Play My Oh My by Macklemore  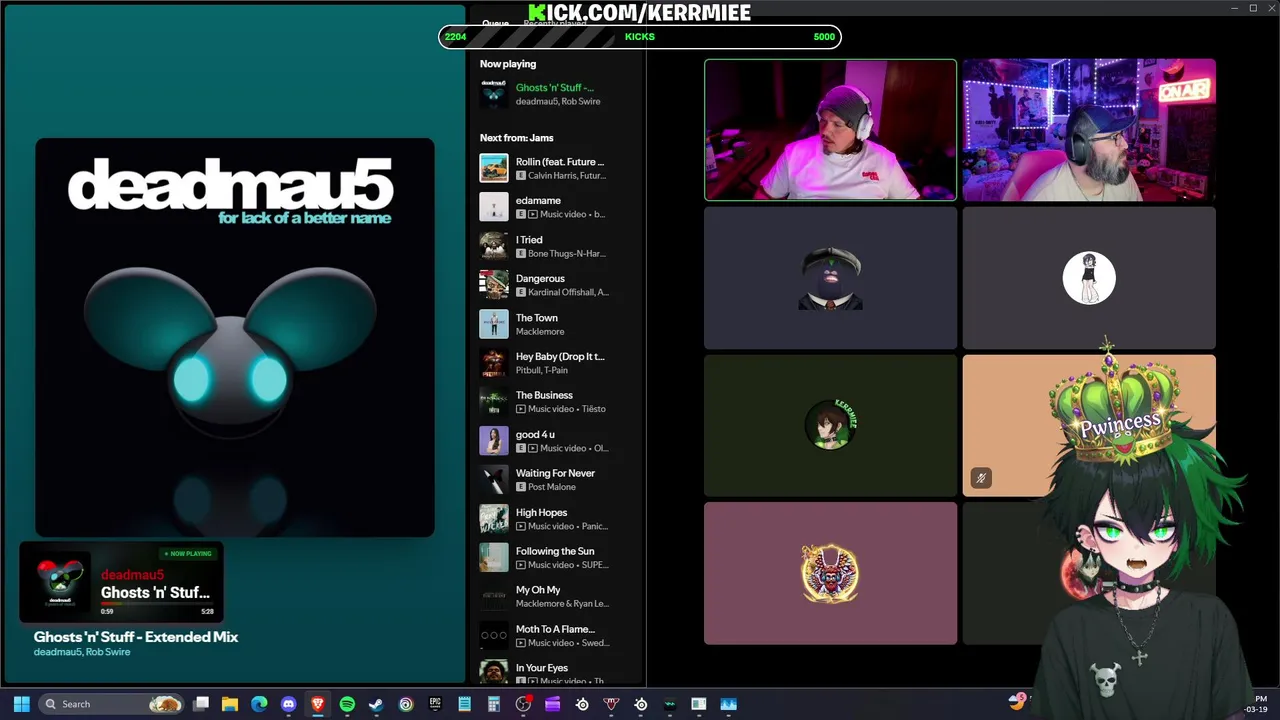point(556,597)
